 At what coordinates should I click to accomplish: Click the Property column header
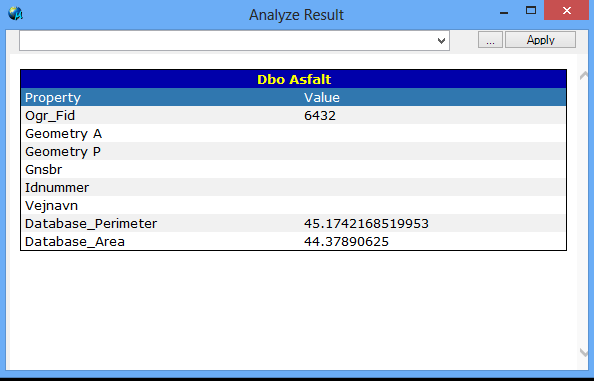click(x=53, y=97)
